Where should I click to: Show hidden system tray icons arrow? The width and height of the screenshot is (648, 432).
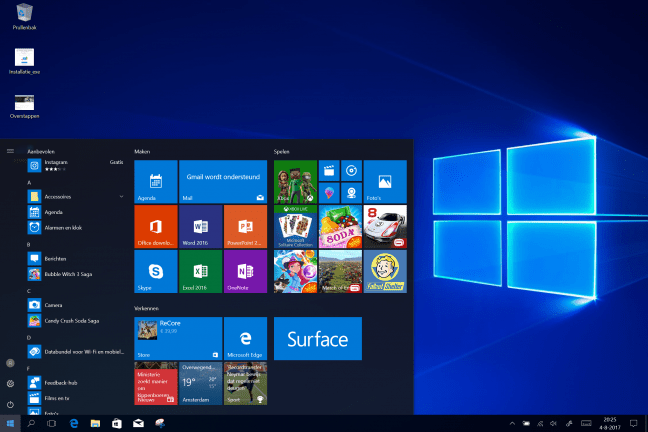[x=512, y=423]
